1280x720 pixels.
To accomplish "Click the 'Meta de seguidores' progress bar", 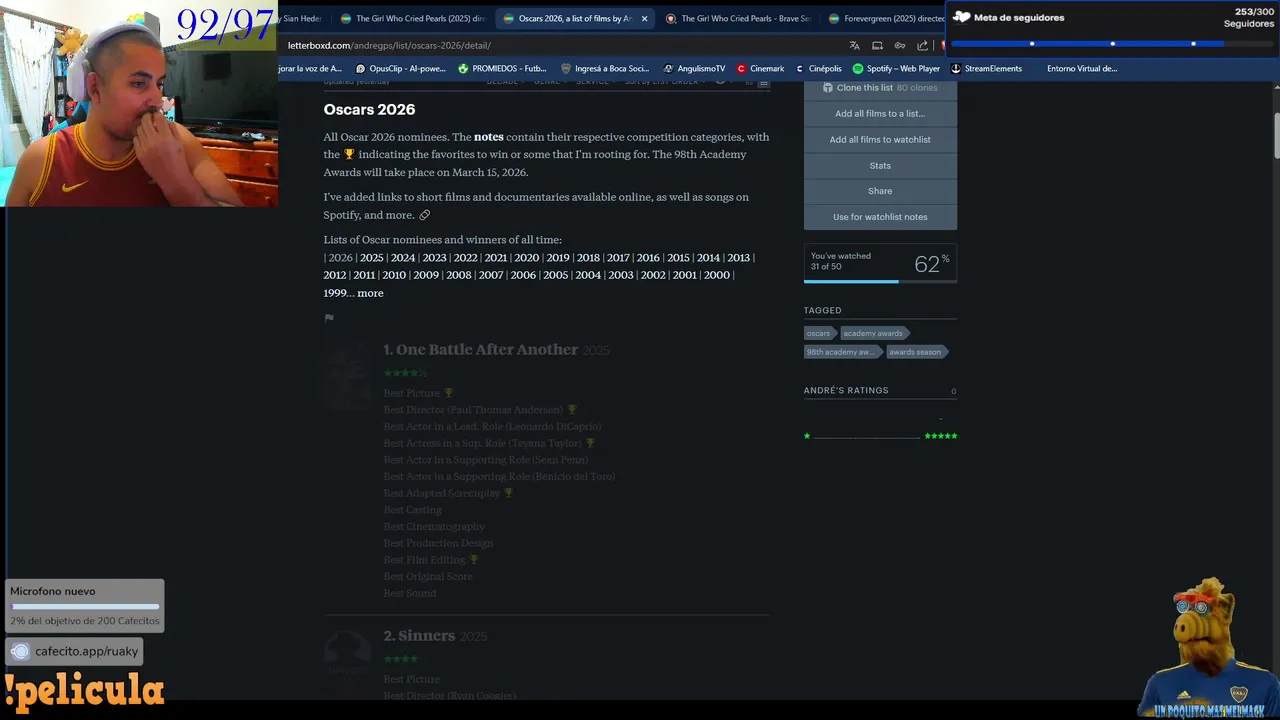I will click(x=1113, y=44).
